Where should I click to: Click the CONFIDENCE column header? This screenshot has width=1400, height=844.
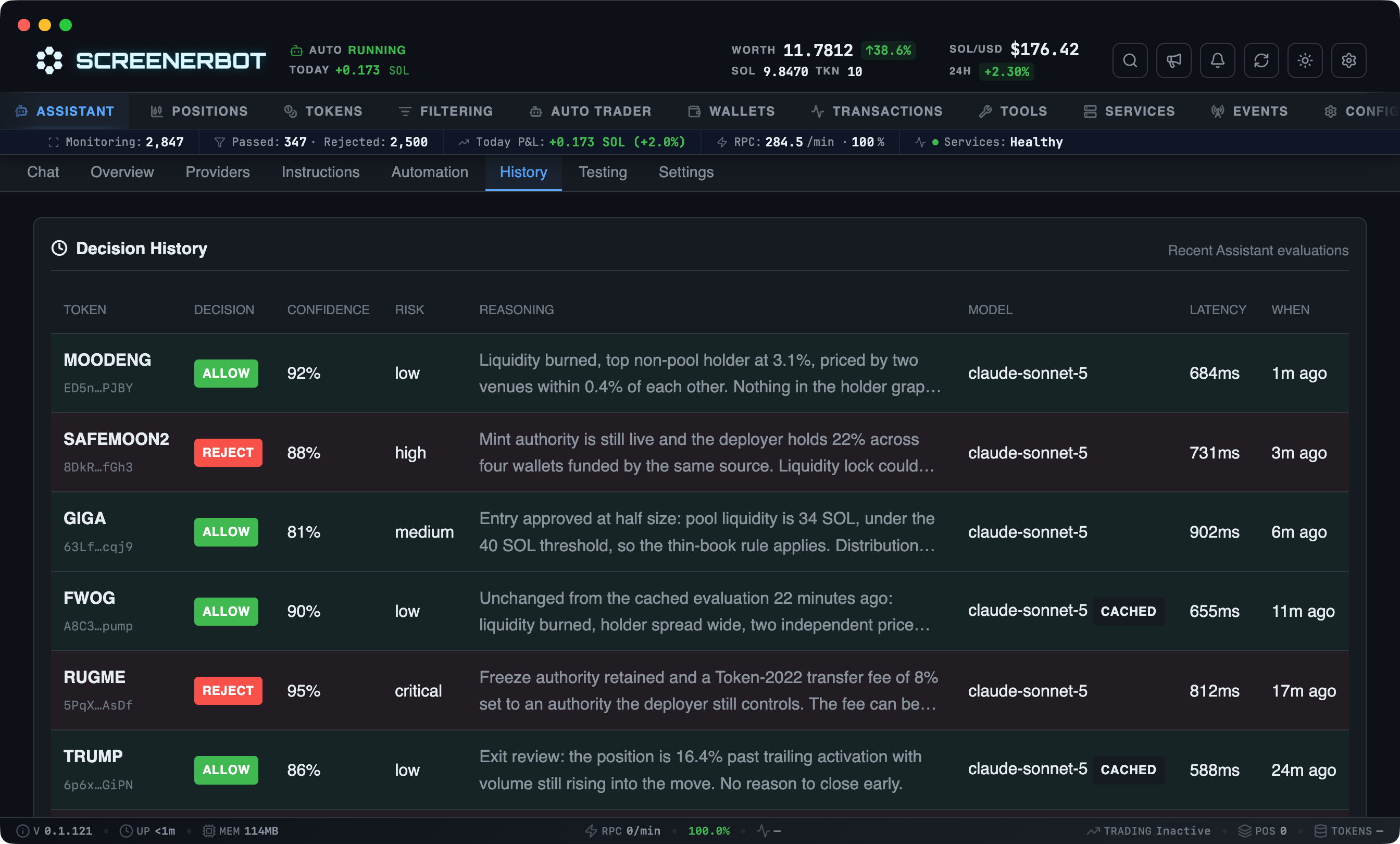[x=329, y=310]
